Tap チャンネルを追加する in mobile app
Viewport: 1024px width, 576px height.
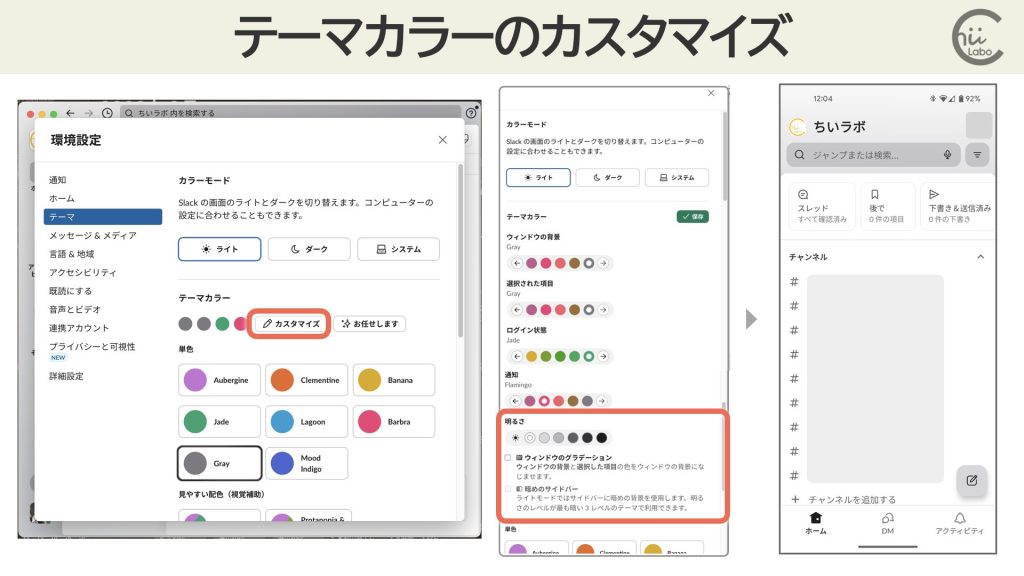tap(852, 500)
